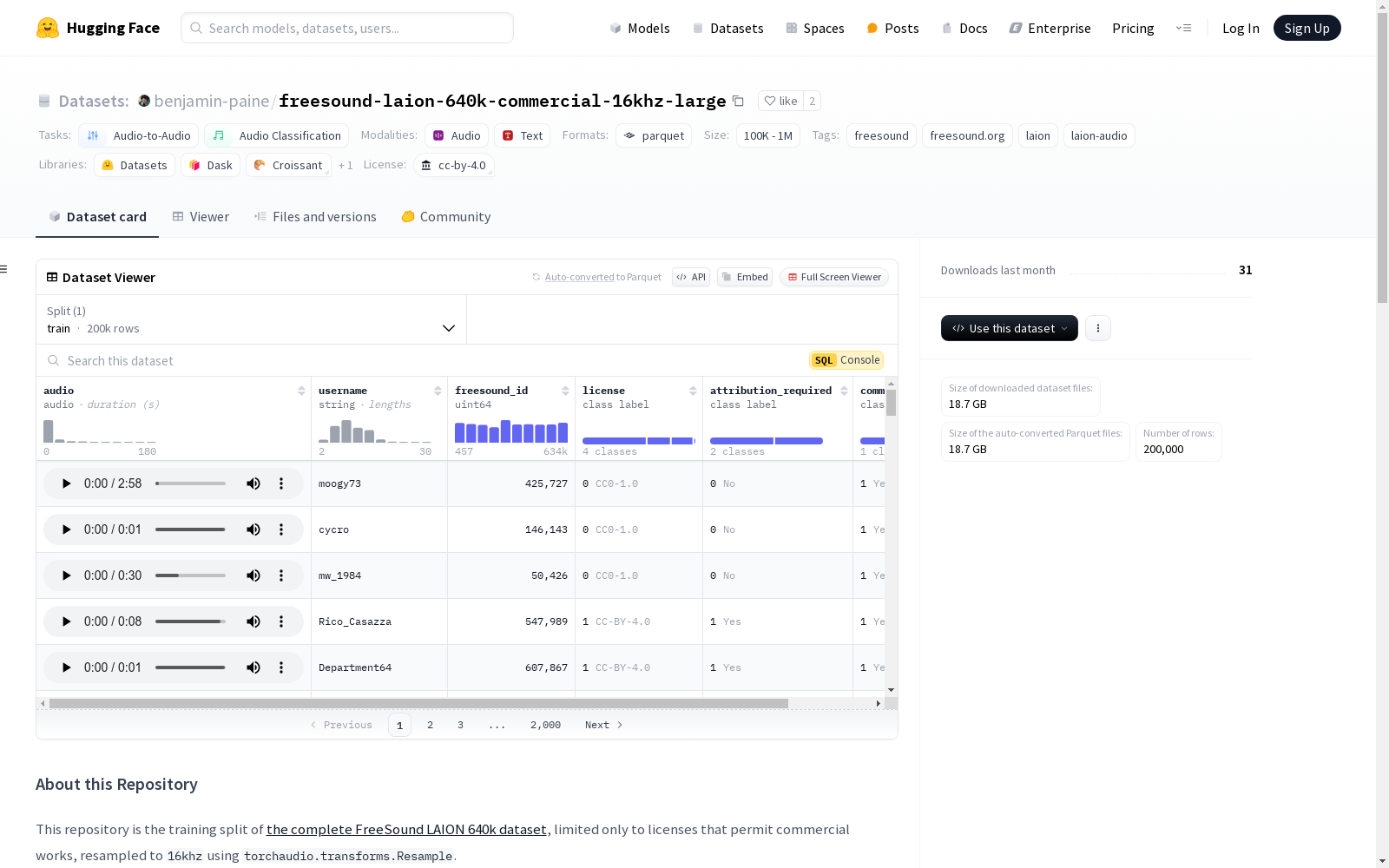1389x868 pixels.
Task: Seek within the moogy73 audio progress slider
Action: [190, 483]
